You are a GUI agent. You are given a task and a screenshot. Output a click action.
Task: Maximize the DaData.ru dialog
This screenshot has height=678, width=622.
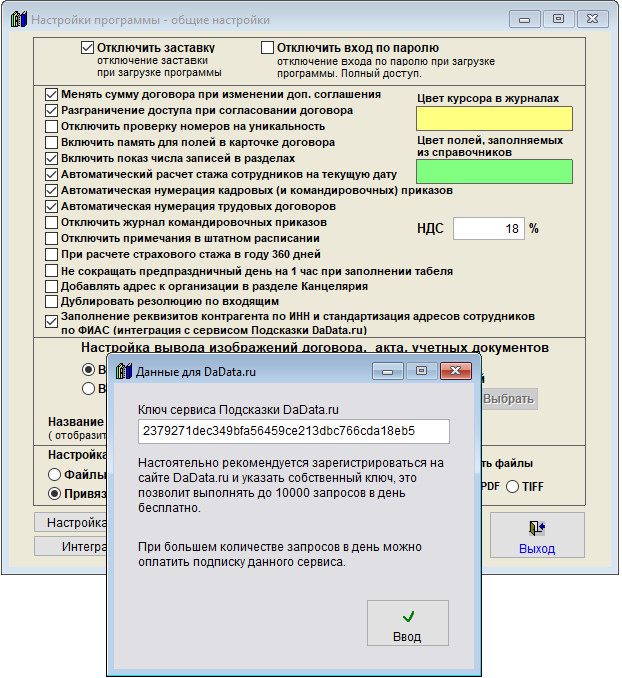(x=421, y=371)
